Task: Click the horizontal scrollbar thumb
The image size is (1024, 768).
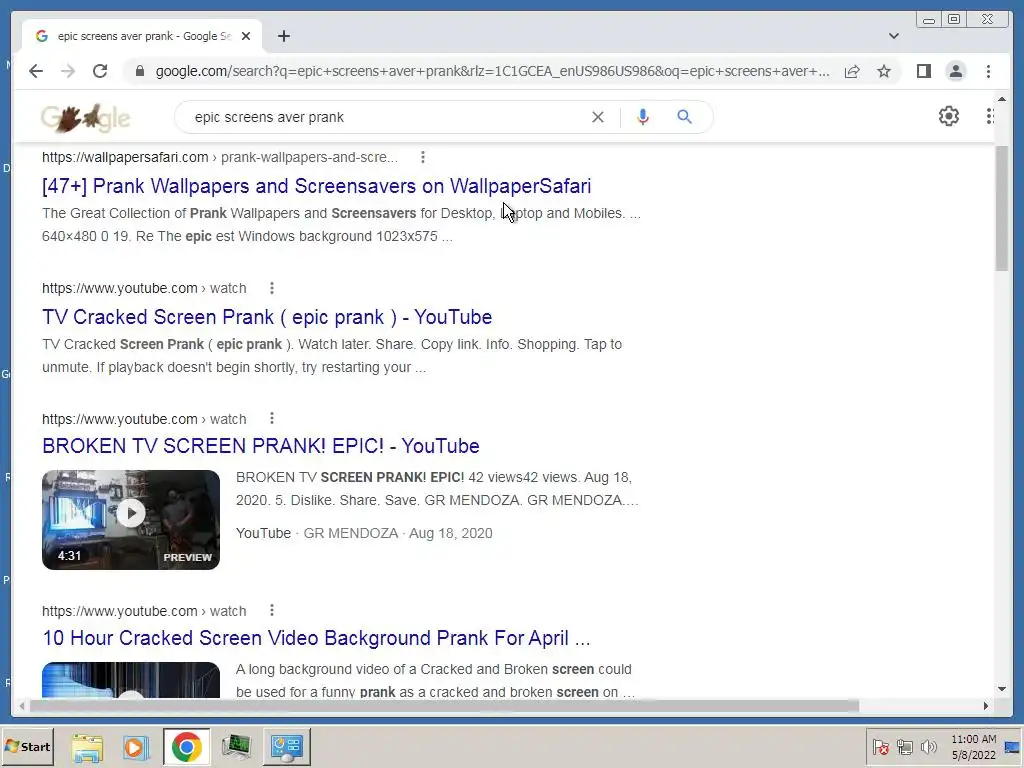Action: 444,705
